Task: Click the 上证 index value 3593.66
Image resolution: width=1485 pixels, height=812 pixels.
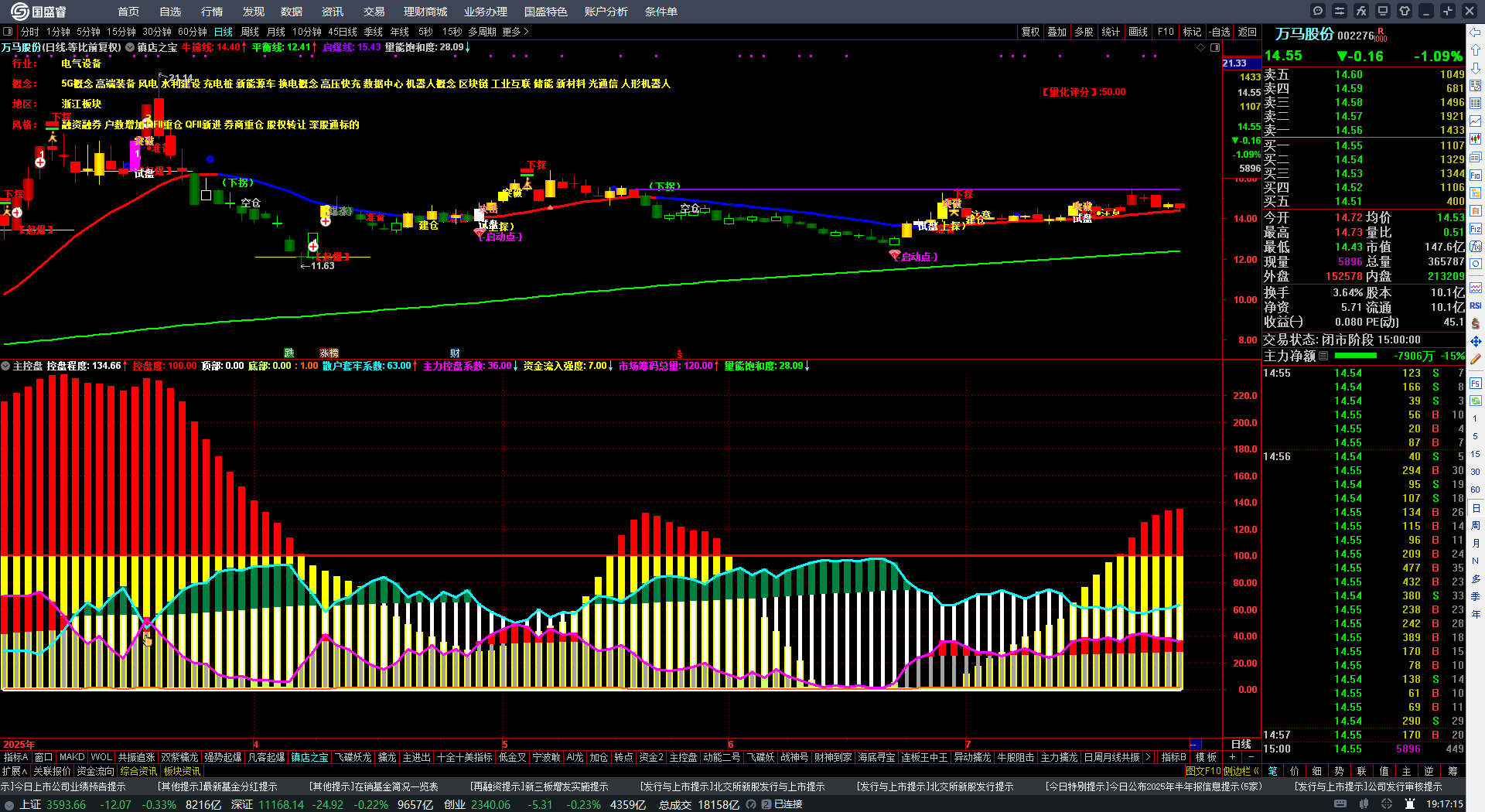Action: coord(67,804)
